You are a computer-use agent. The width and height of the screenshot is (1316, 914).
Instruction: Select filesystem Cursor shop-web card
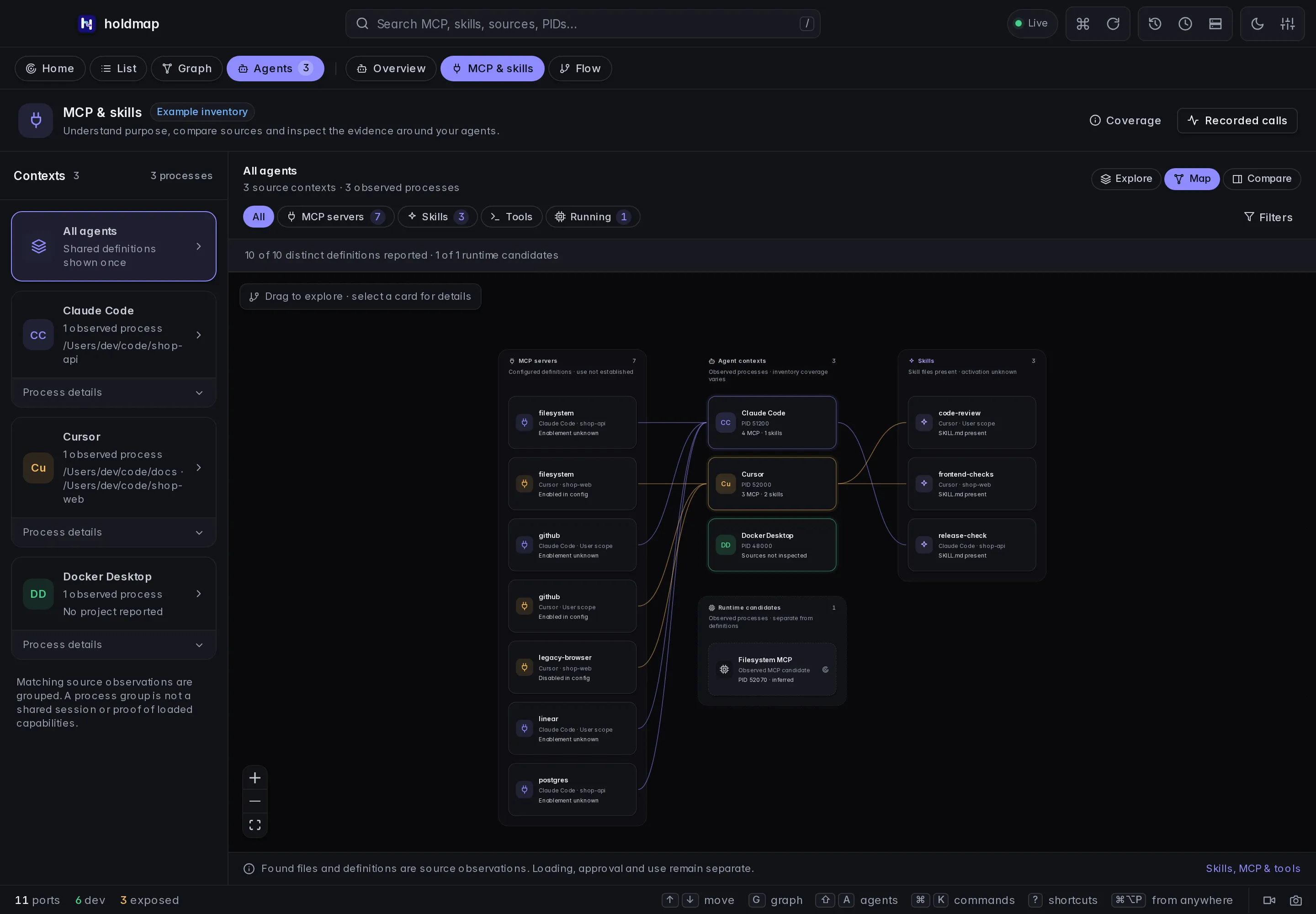click(x=572, y=484)
